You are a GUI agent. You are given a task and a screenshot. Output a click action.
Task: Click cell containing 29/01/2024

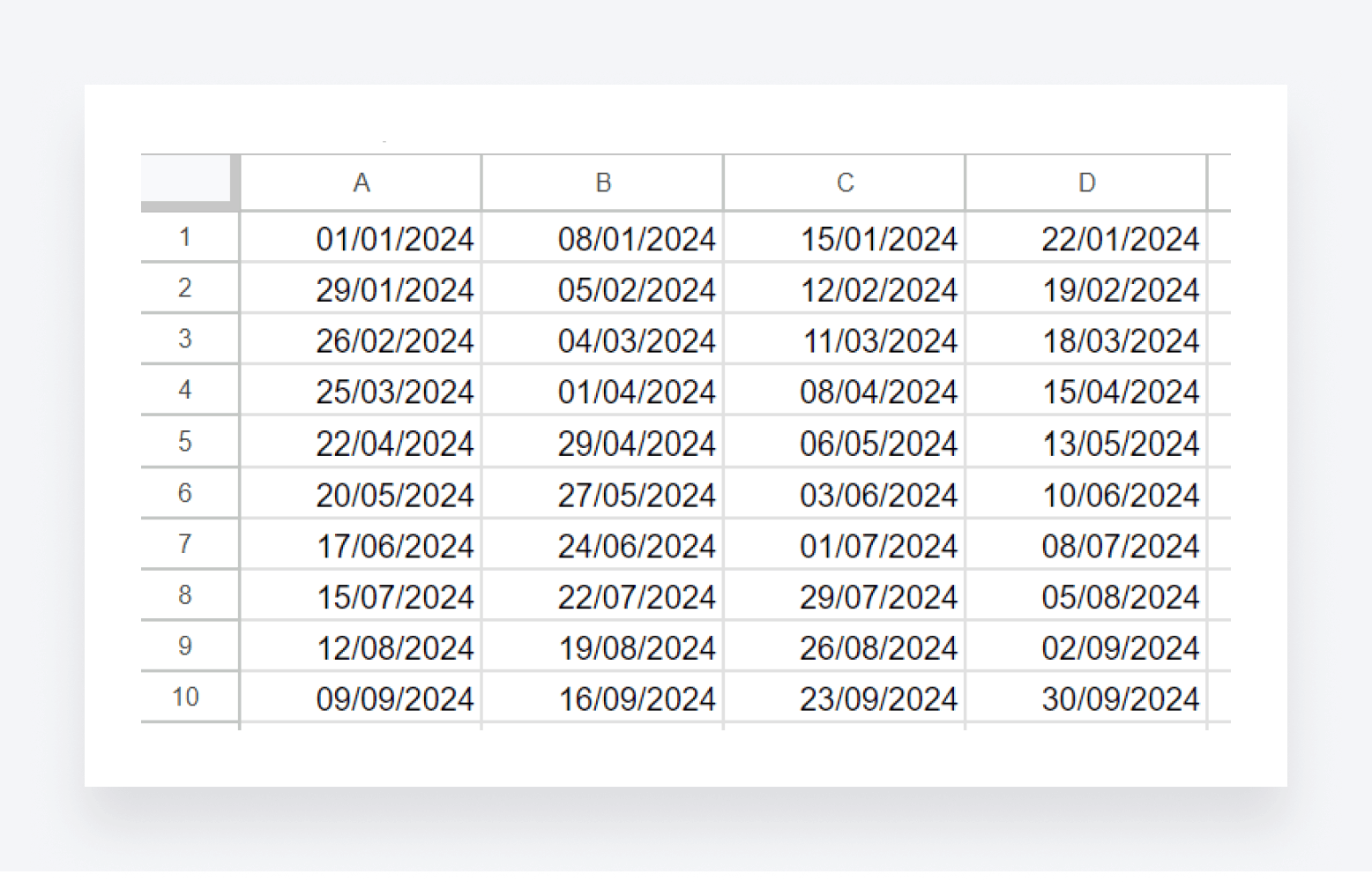361,288
